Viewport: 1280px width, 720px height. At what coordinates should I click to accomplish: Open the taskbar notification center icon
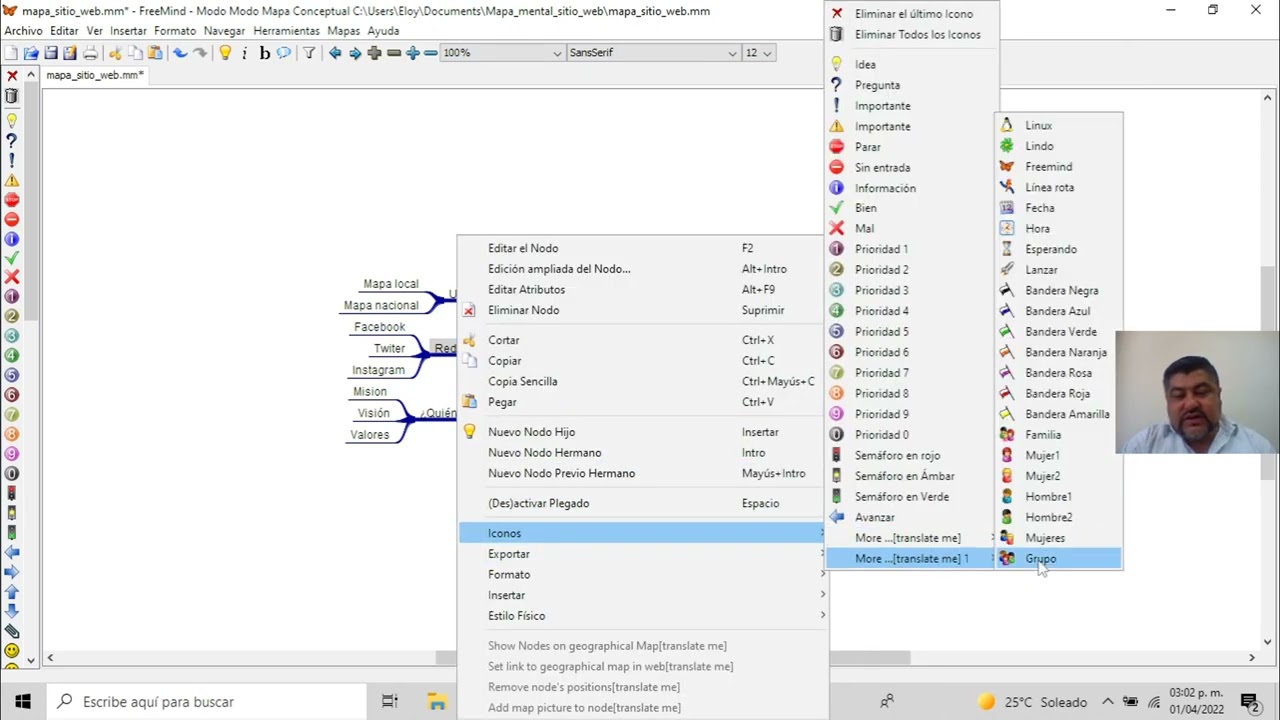click(x=1249, y=702)
